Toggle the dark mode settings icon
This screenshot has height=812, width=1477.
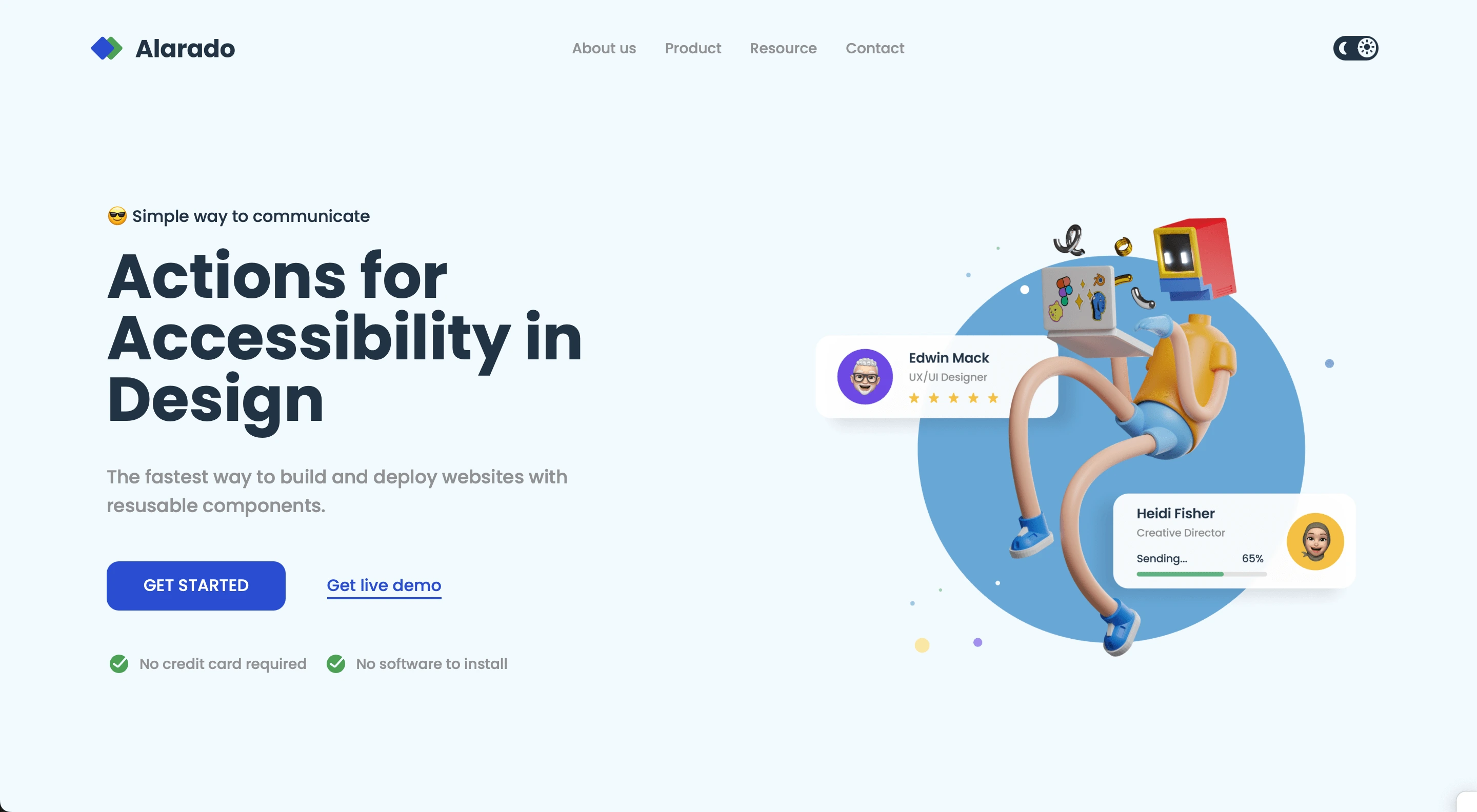(x=1356, y=47)
